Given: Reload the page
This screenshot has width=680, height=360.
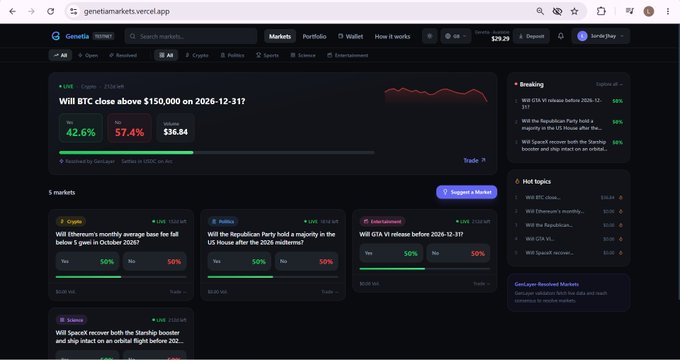Looking at the screenshot, I should 51,11.
